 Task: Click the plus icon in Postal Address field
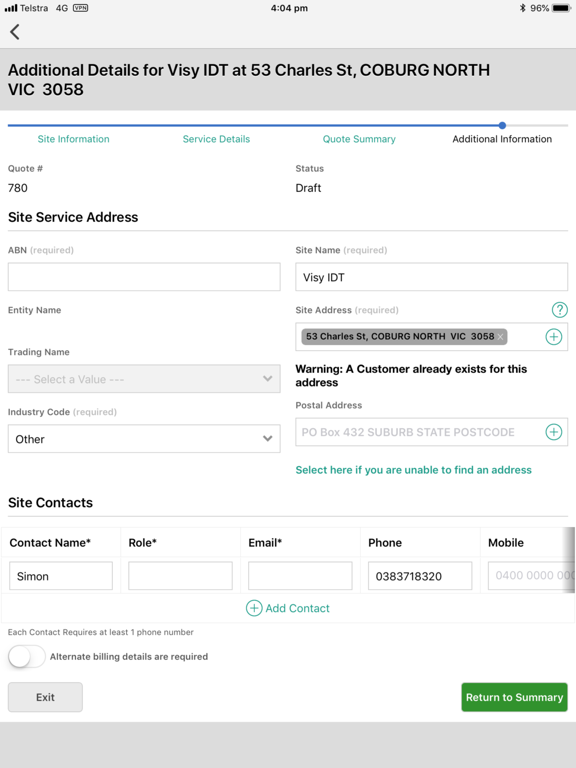coord(553,432)
